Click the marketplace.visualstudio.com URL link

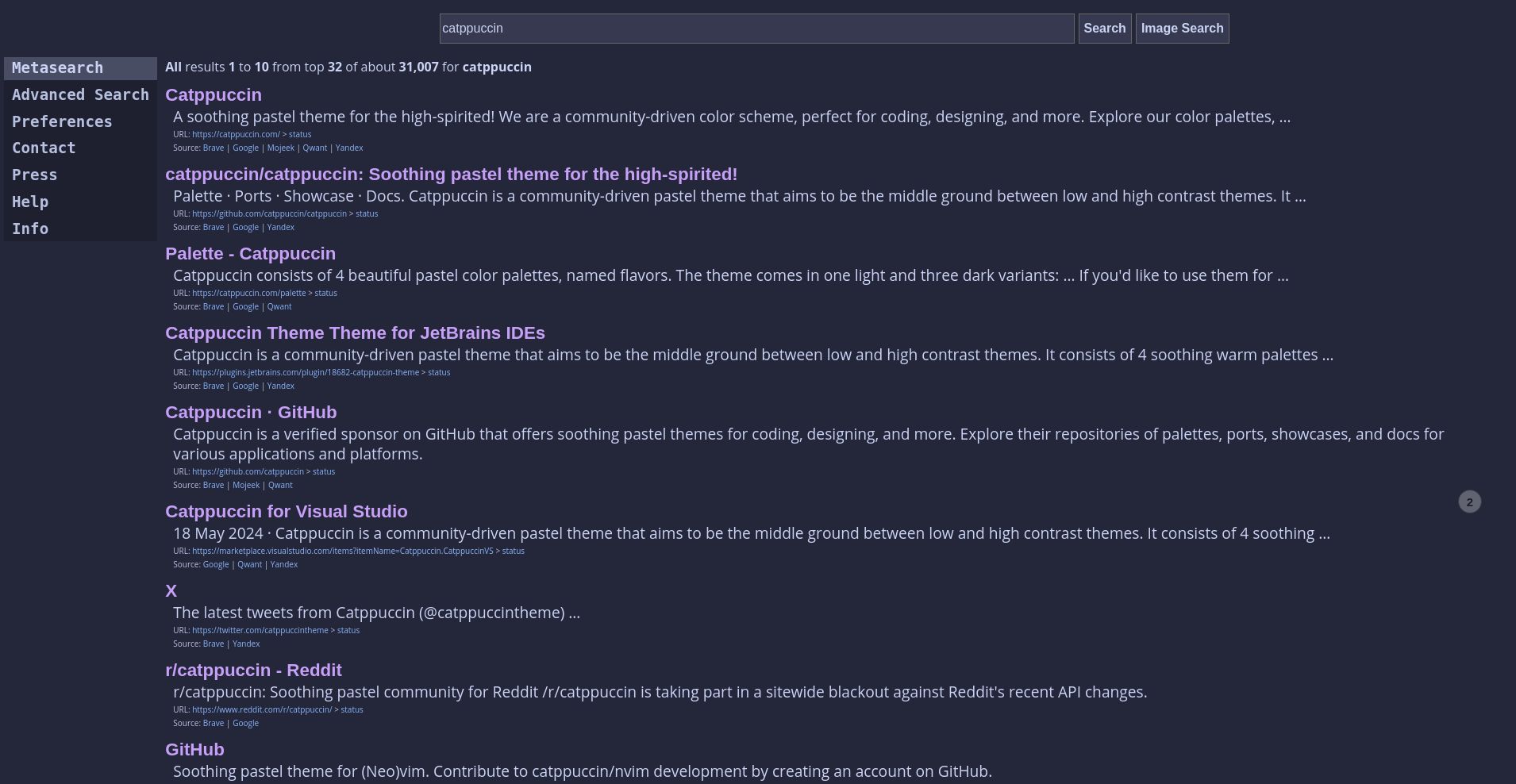(x=342, y=551)
